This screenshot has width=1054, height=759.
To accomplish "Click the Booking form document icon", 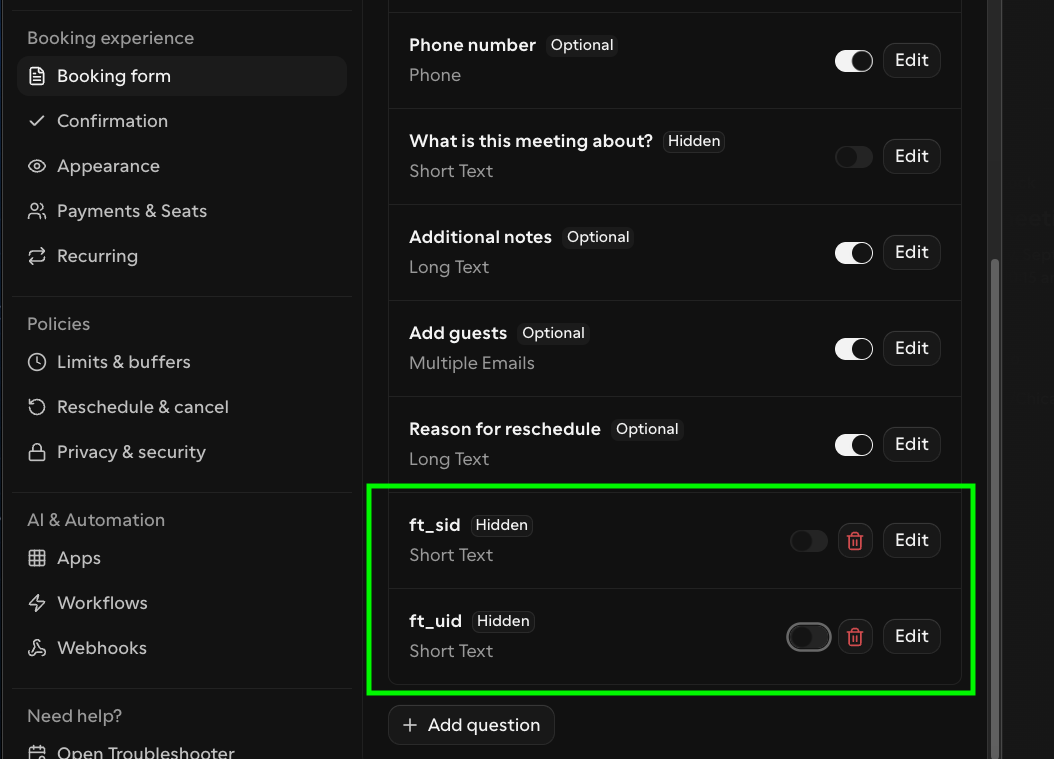I will pyautogui.click(x=37, y=76).
